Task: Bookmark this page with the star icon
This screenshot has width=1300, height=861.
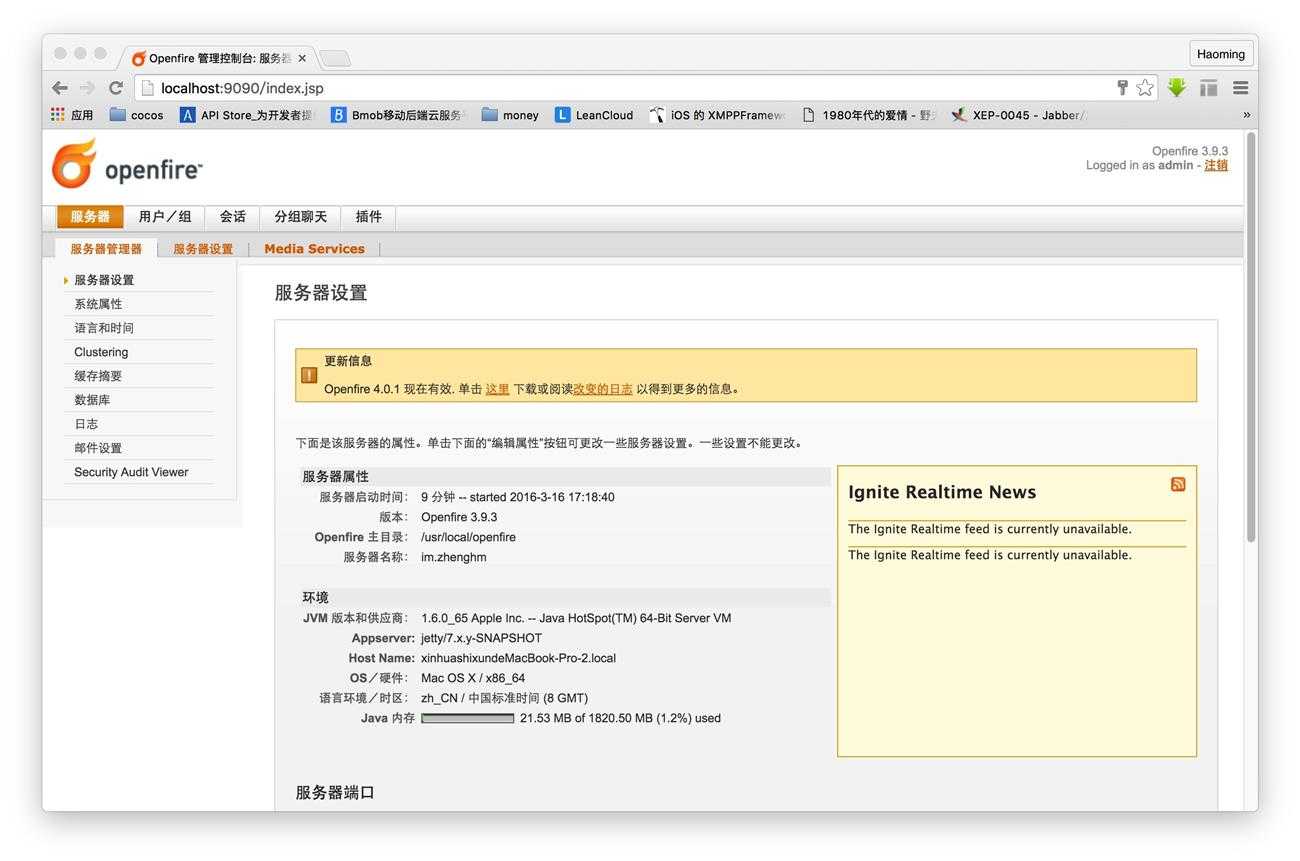Action: click(x=1145, y=88)
